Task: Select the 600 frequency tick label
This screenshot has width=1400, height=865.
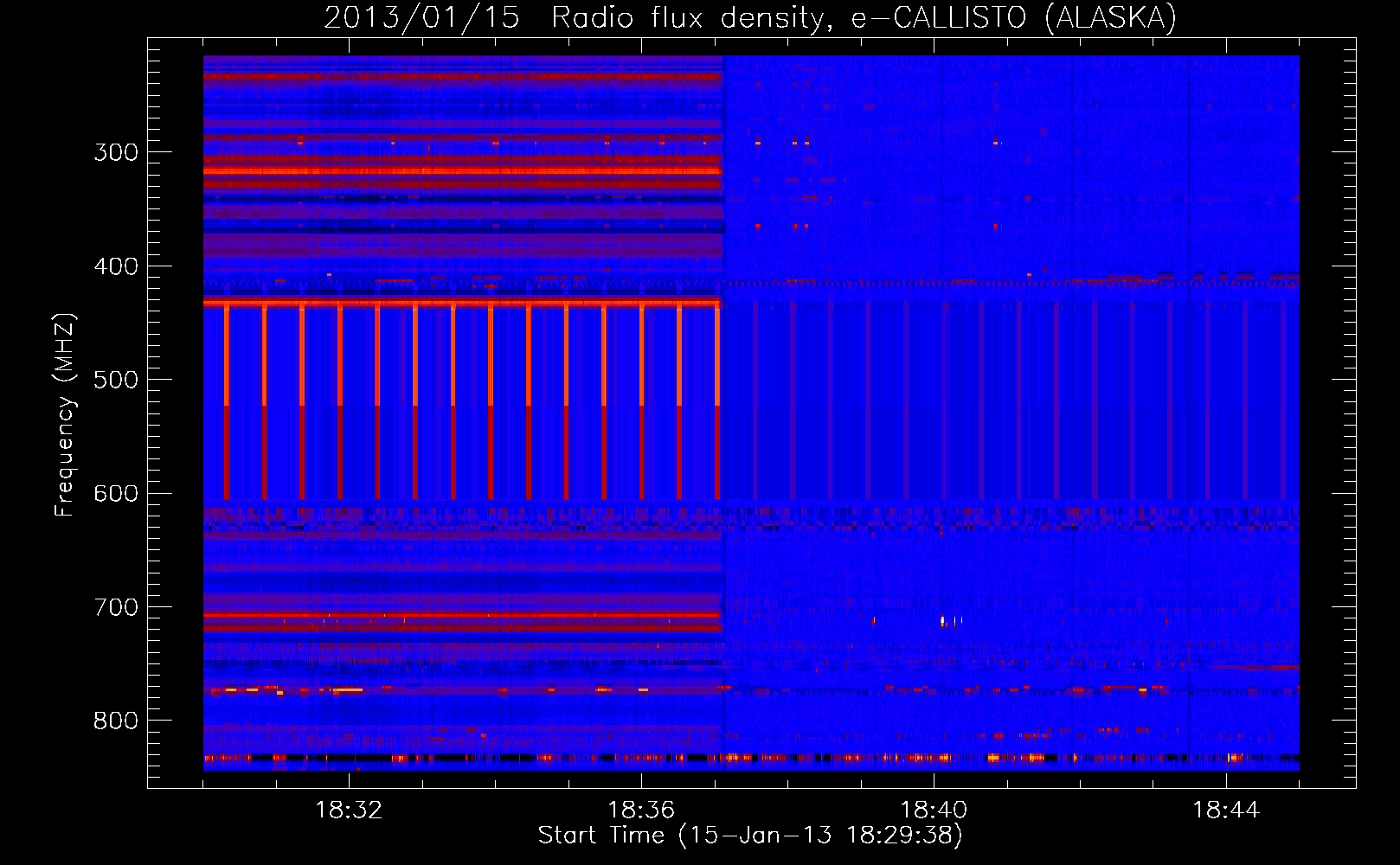Action: tap(116, 494)
